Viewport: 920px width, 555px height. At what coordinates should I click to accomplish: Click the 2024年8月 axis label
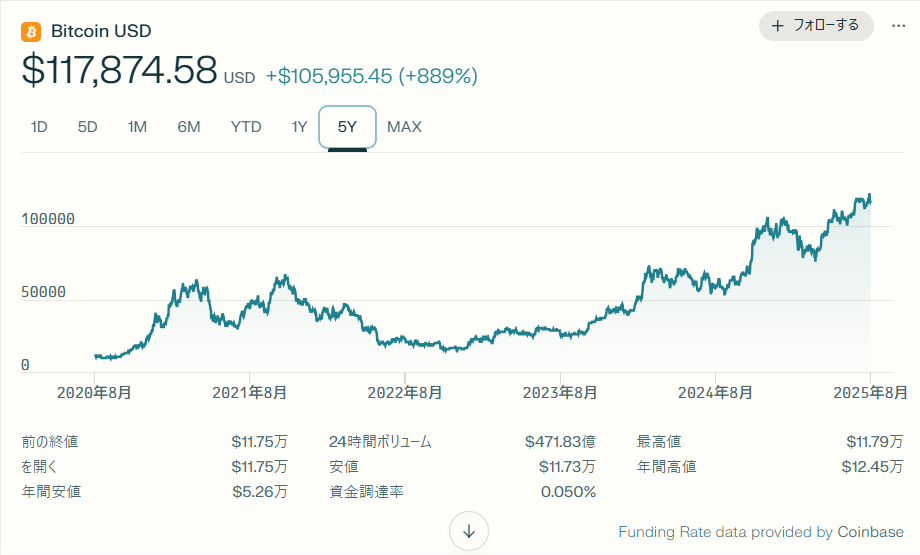pyautogui.click(x=715, y=392)
